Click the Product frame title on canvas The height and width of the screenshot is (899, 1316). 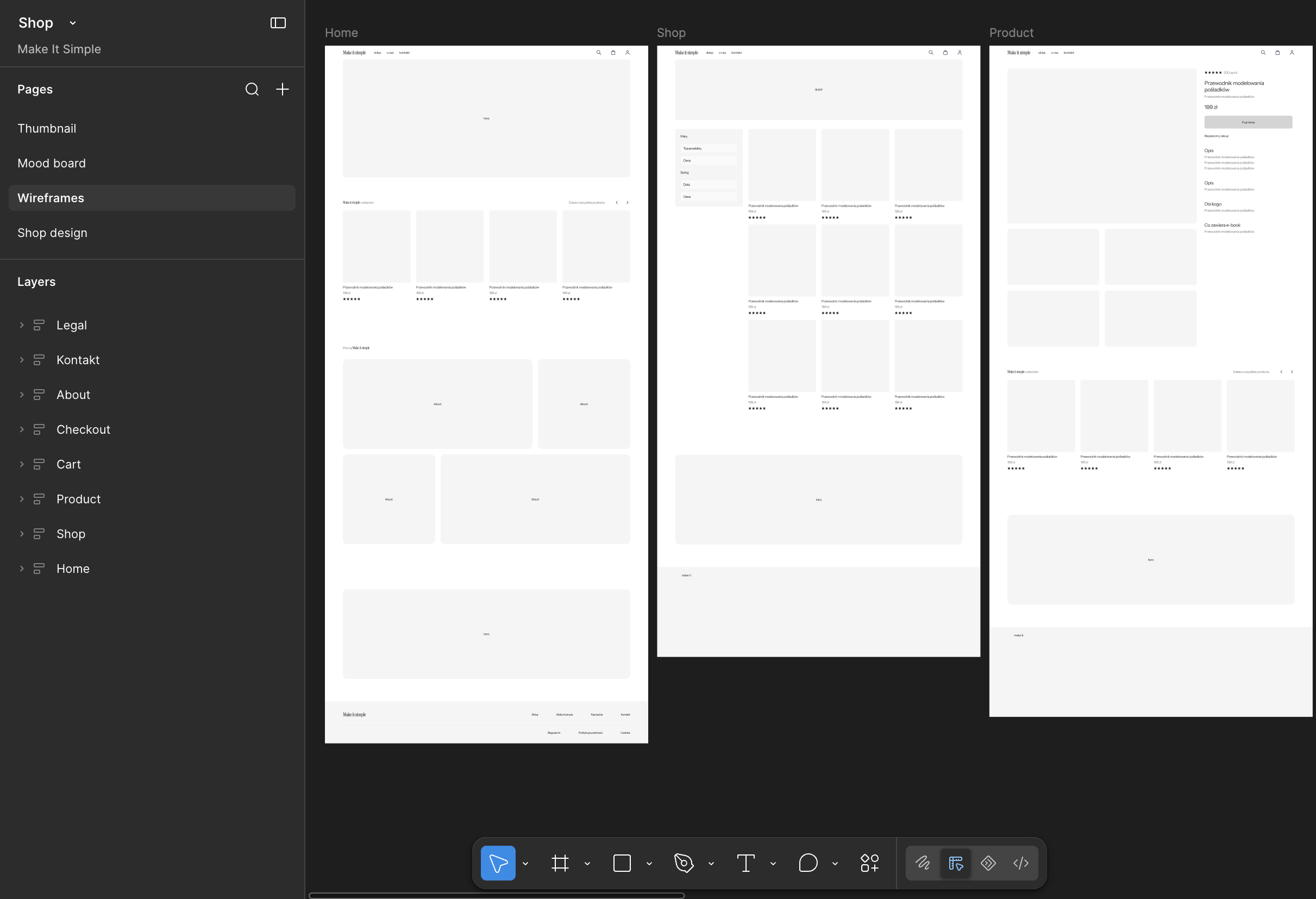[1011, 33]
